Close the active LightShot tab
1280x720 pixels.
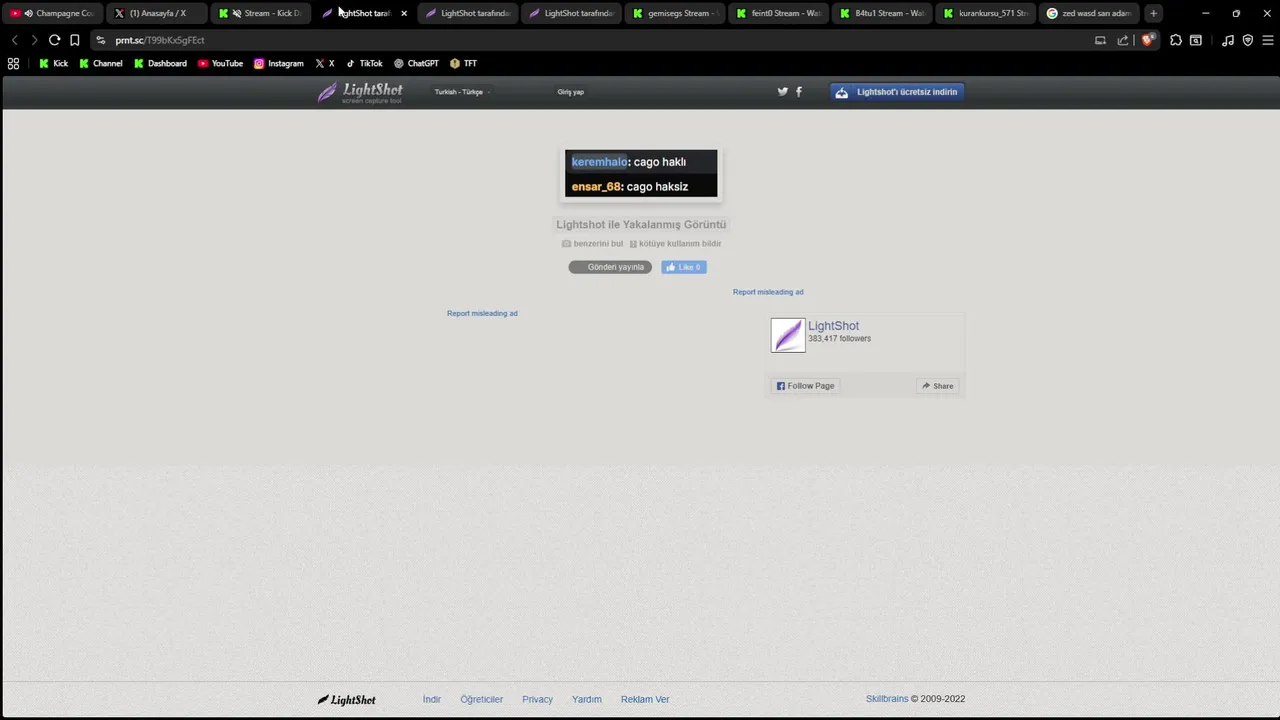(x=404, y=13)
